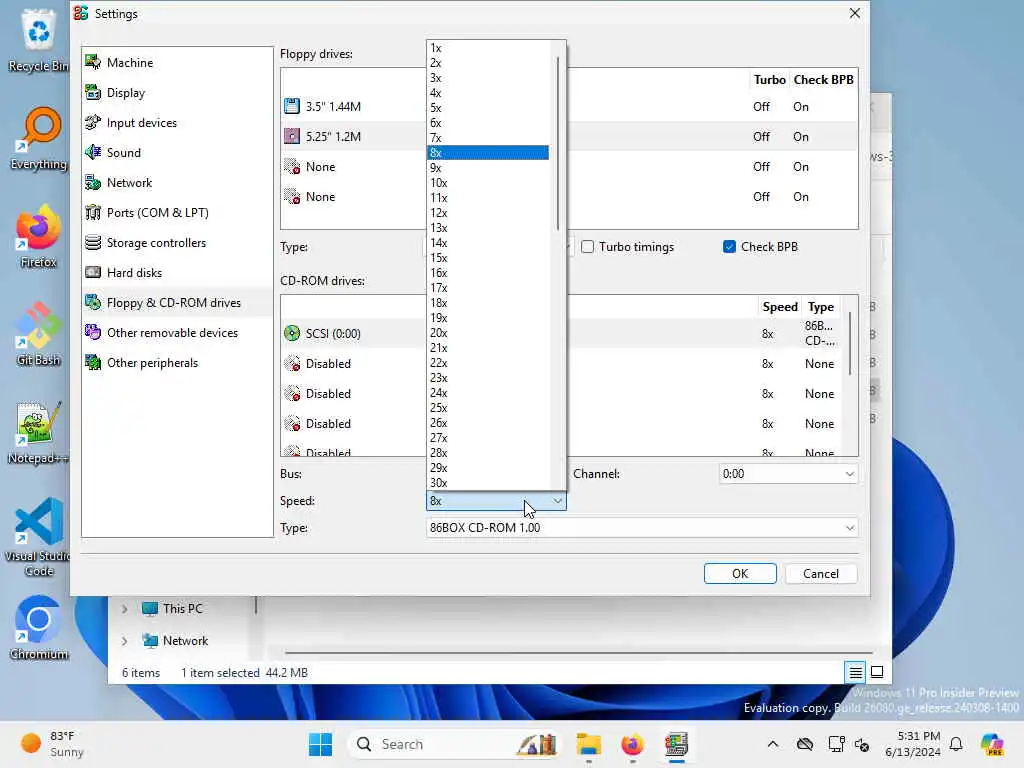Open the notifications bell icon
This screenshot has height=768, width=1024.
tap(956, 744)
